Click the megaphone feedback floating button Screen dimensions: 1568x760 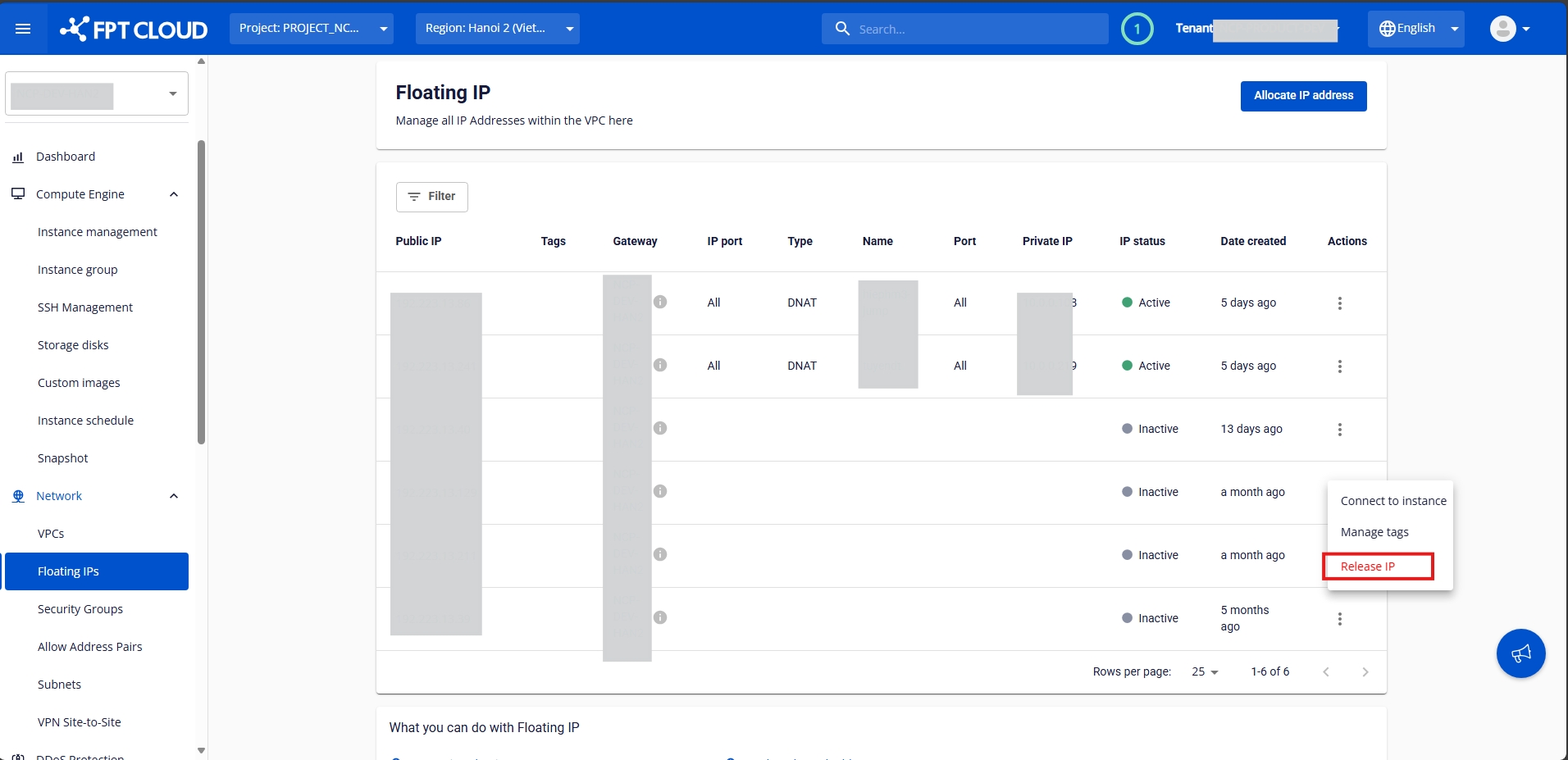pyautogui.click(x=1520, y=653)
